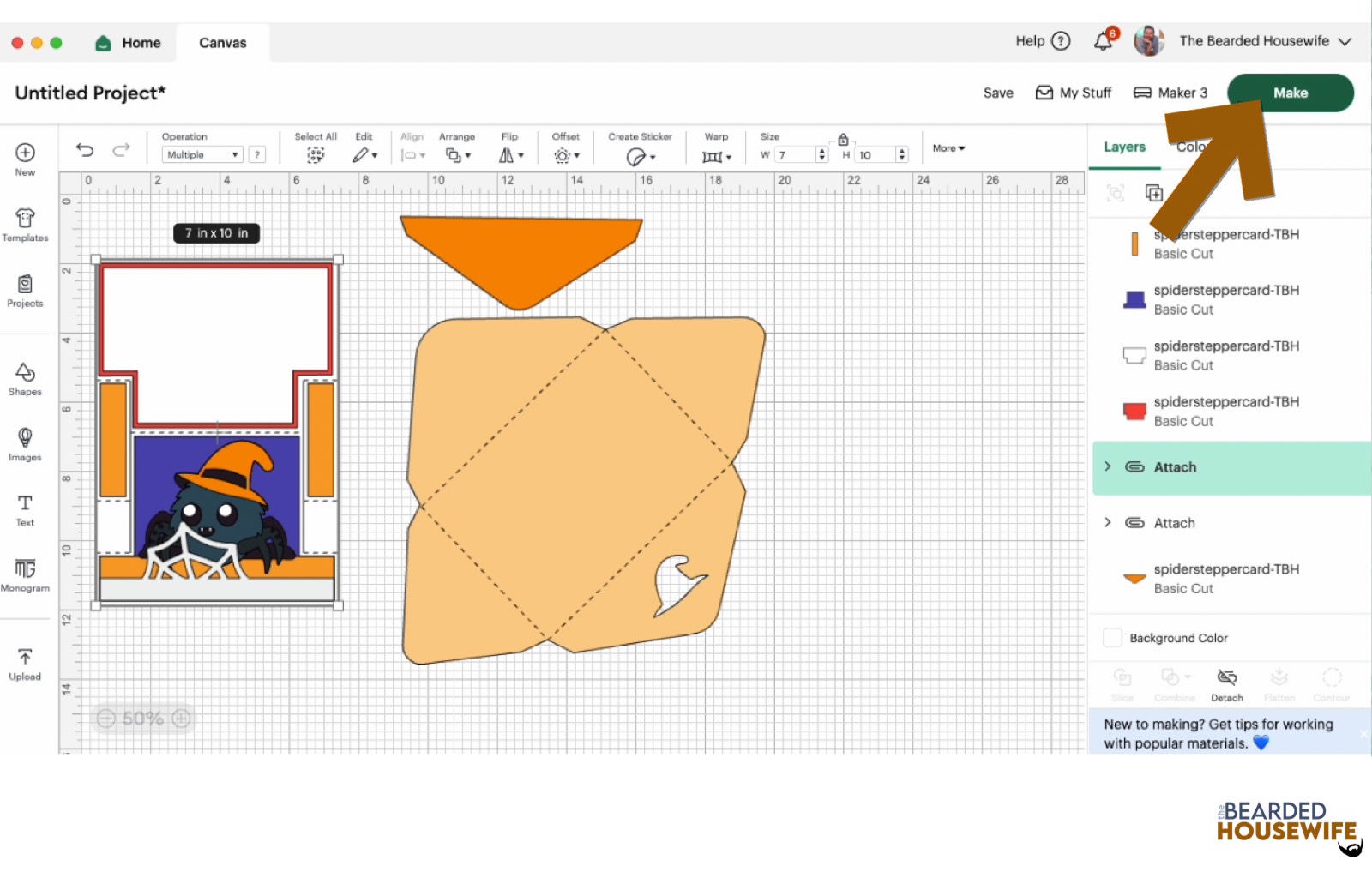Image resolution: width=1372 pixels, height=872 pixels.
Task: Open the Operation dropdown
Action: click(x=202, y=155)
